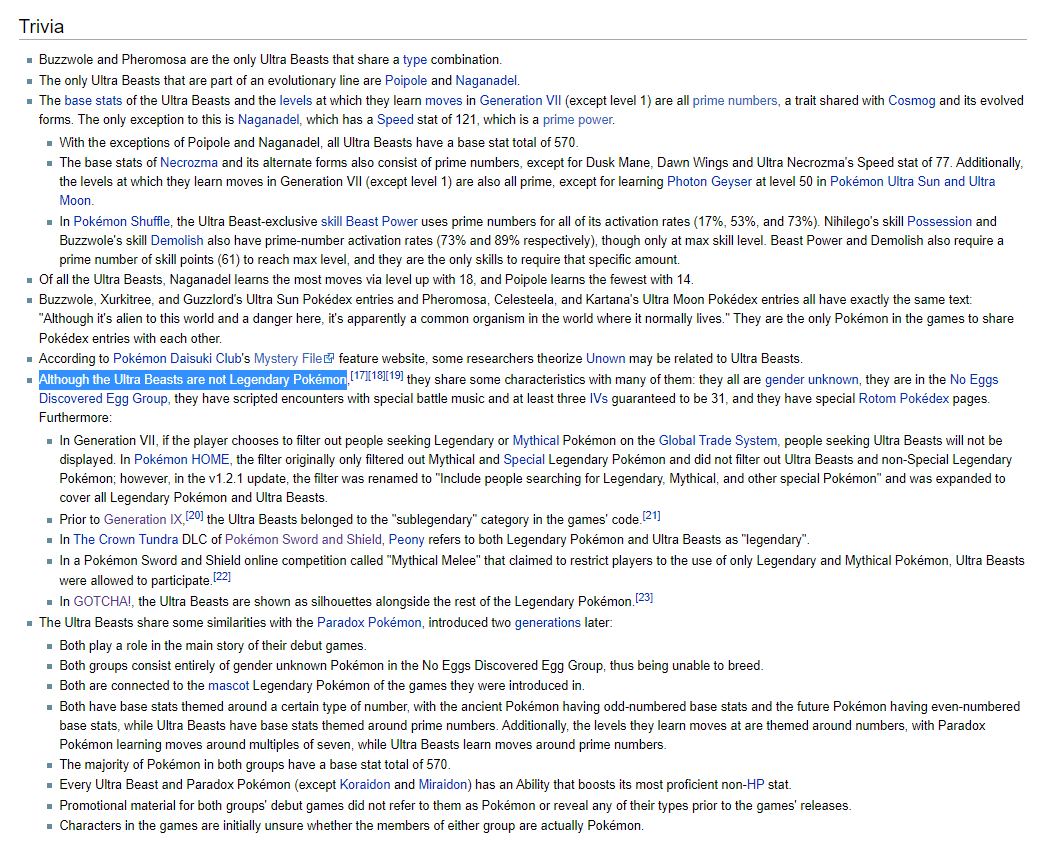Open the Poipole link after 'evolutionary line are'
Viewport: 1052px width, 842px height.
coord(405,81)
